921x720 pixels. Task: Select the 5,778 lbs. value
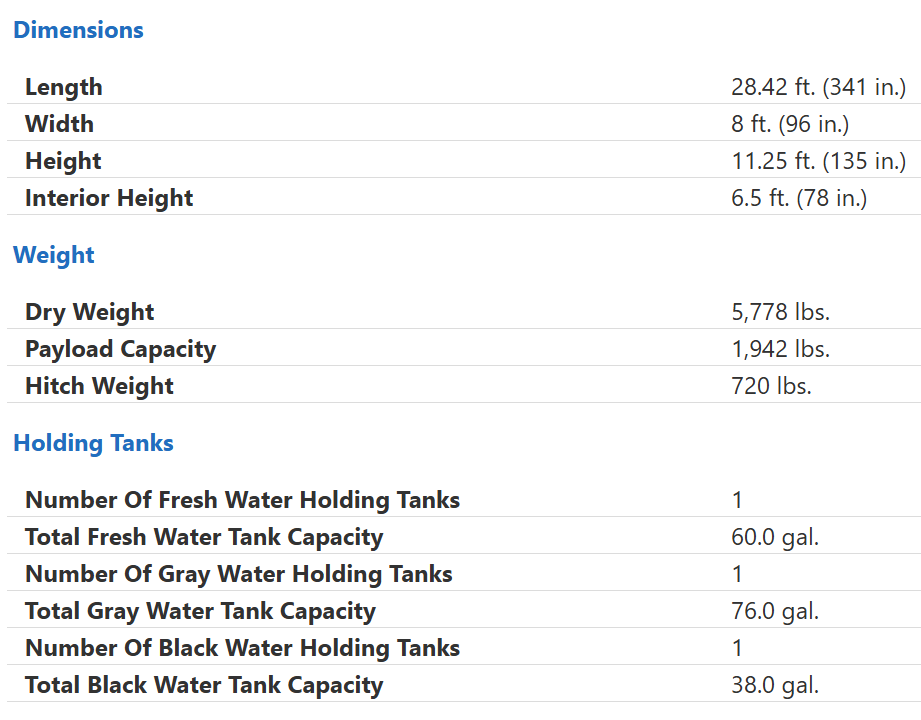tap(780, 312)
